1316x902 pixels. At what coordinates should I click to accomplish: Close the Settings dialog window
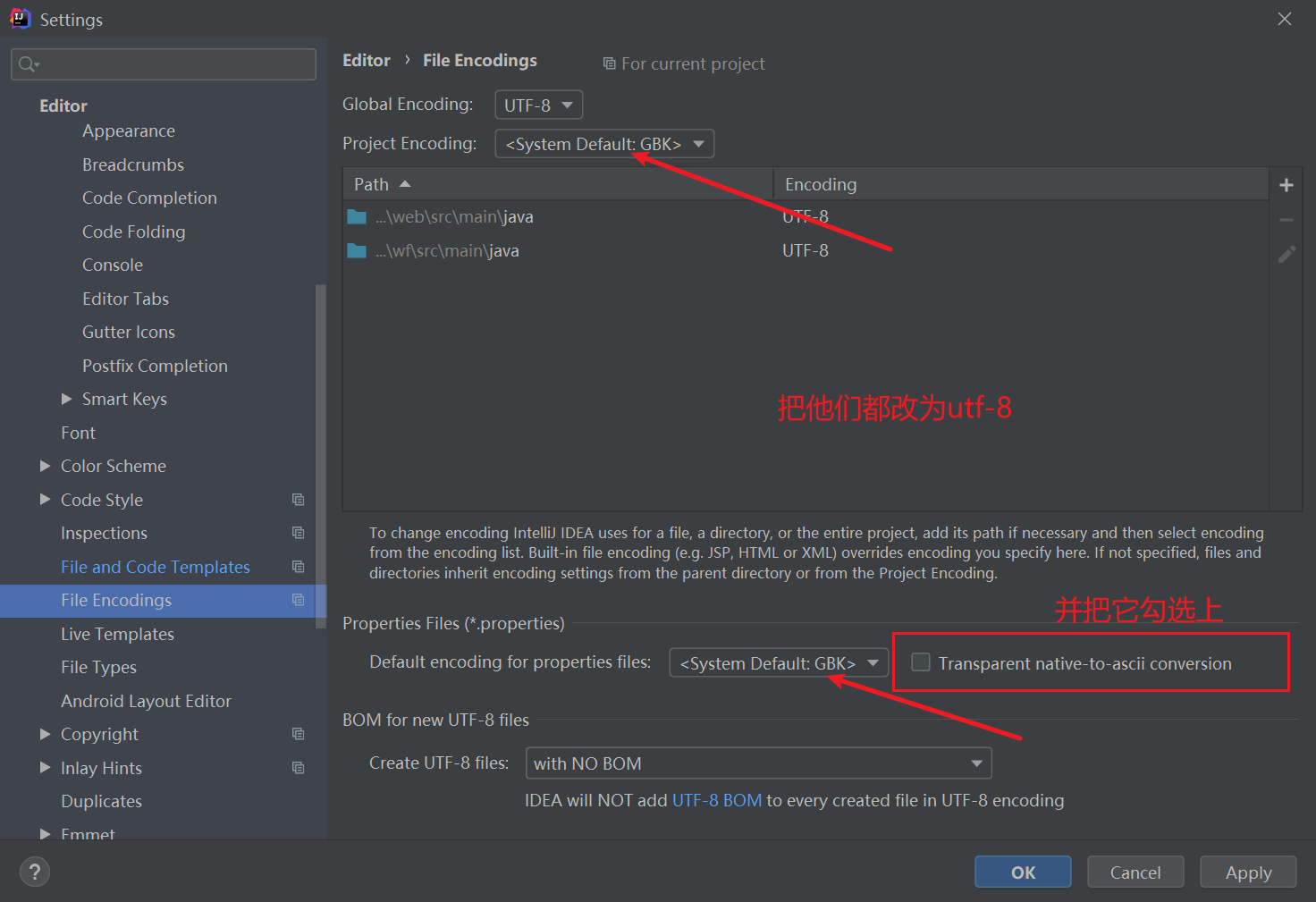point(1285,19)
